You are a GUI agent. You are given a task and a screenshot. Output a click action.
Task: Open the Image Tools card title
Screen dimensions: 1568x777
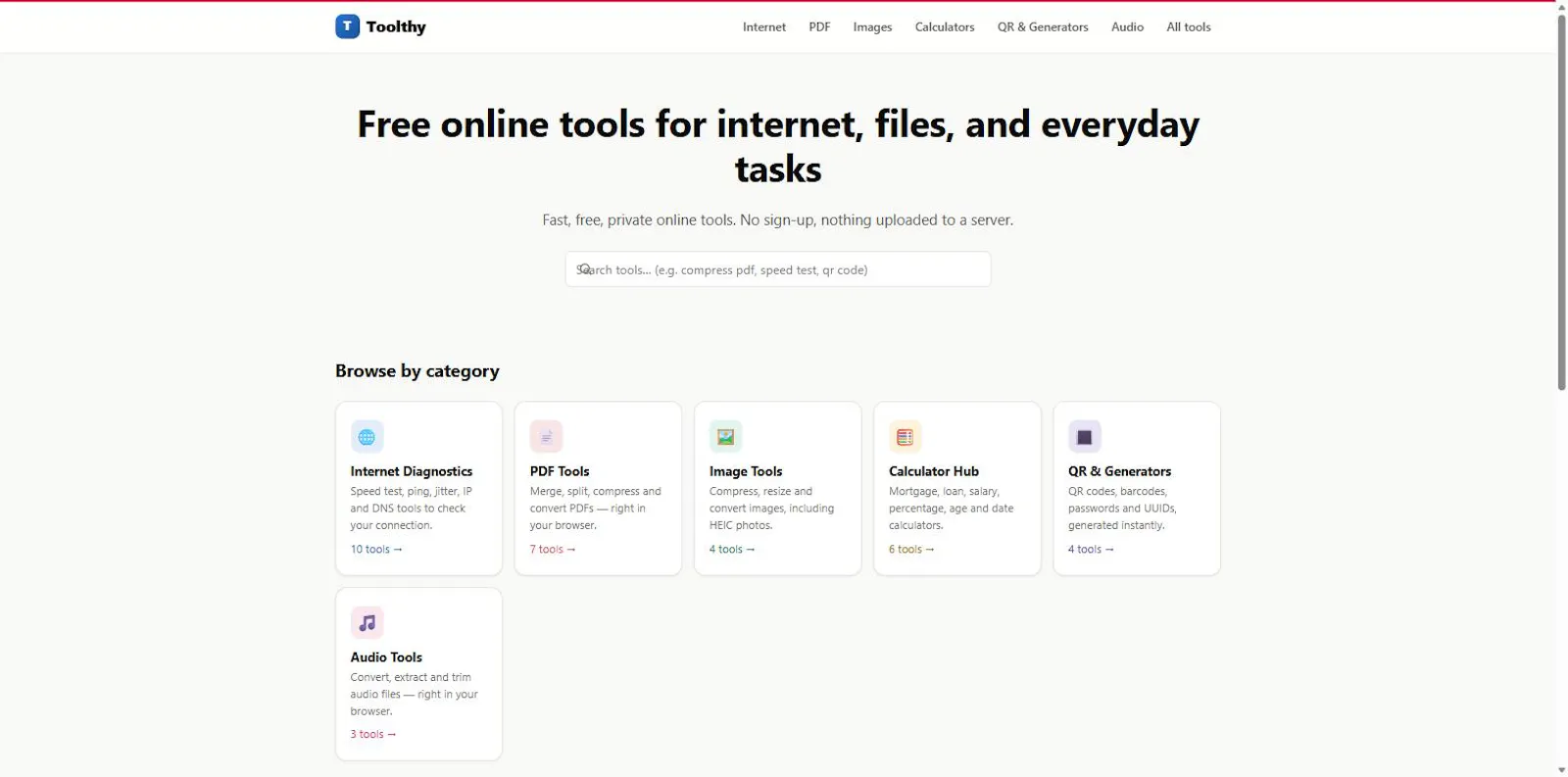pos(746,471)
